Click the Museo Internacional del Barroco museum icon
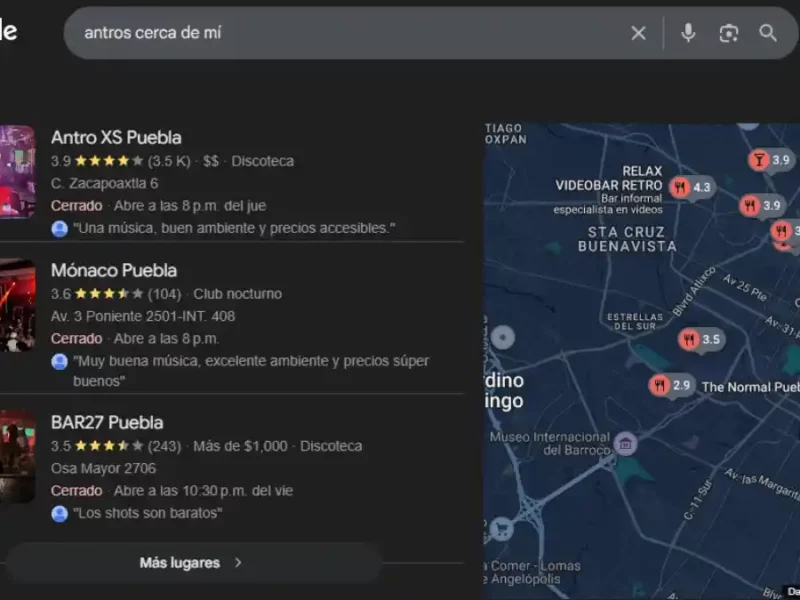This screenshot has width=800, height=600. click(x=626, y=443)
